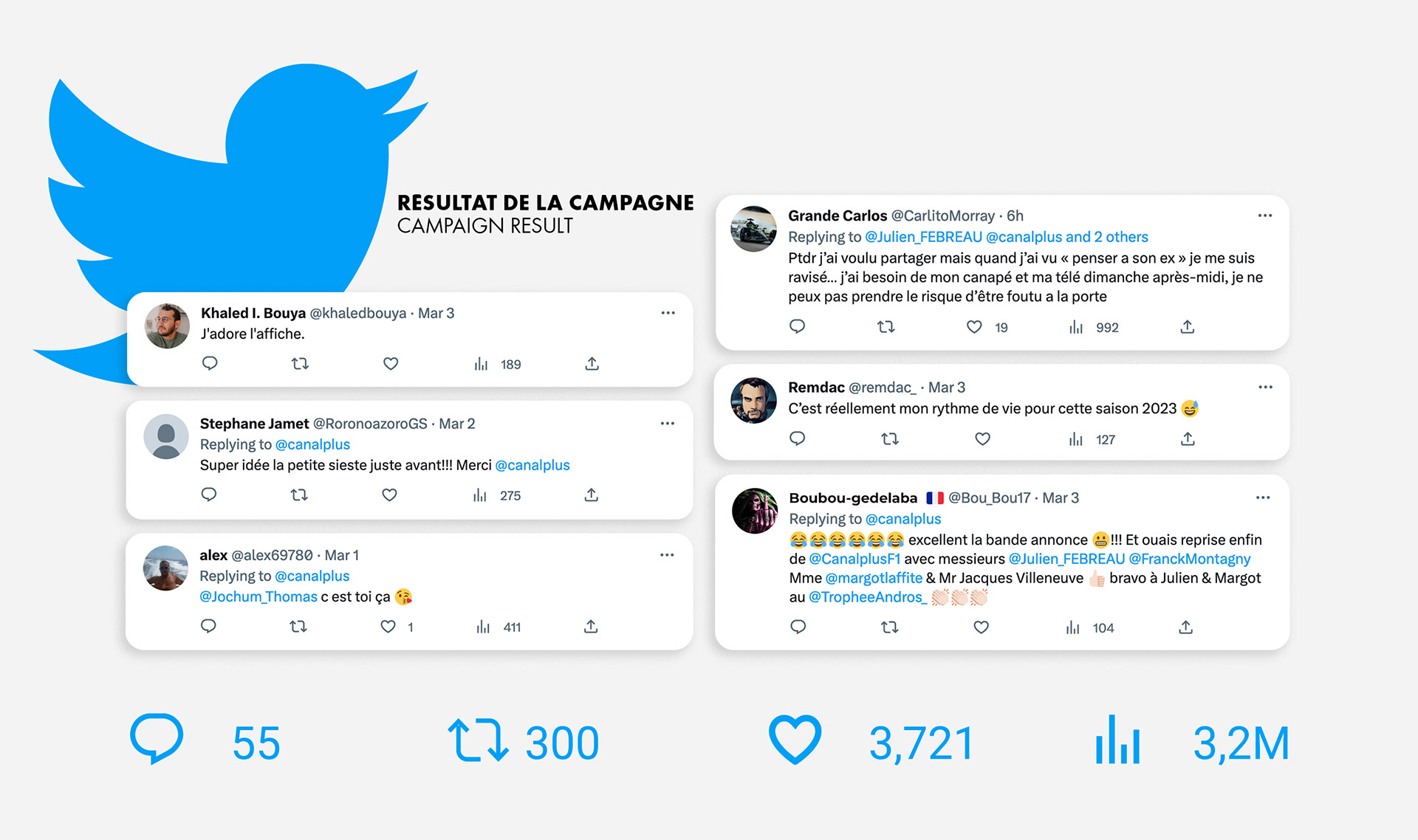Open more options on Khaled I. Bouya's tweet
Screen dimensions: 1418x840
[x=668, y=313]
